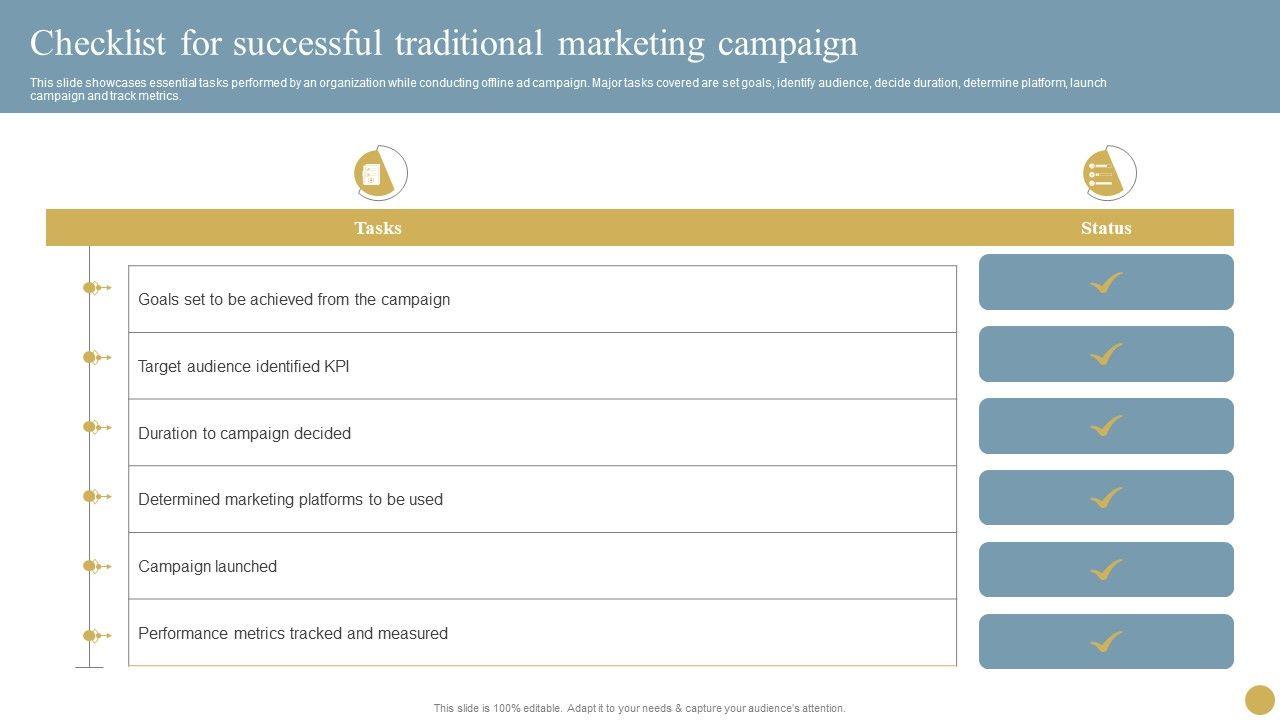This screenshot has height=720, width=1280.
Task: Select the Tasks column header
Action: (x=378, y=228)
